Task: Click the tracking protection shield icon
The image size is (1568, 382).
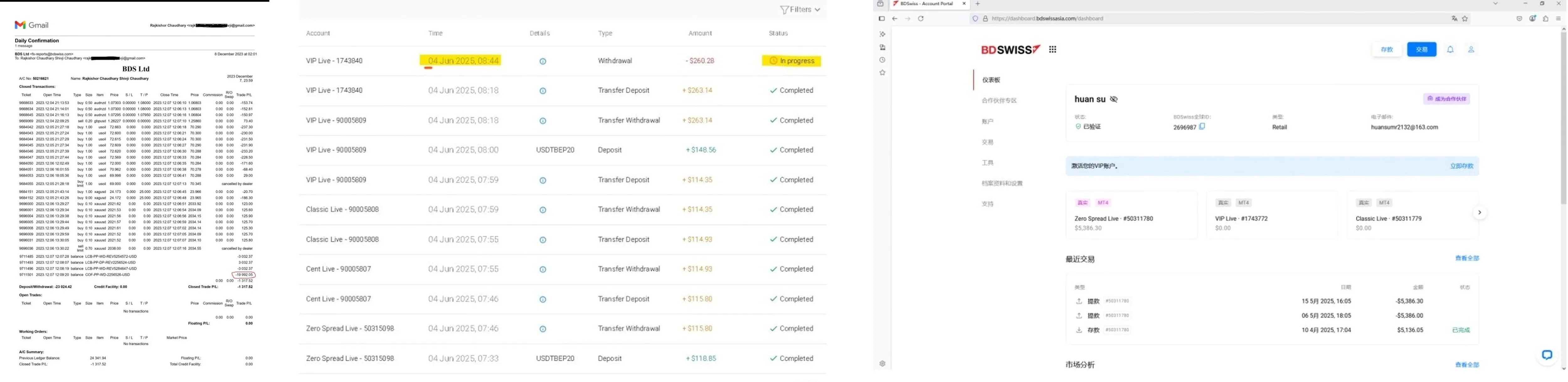Action: [975, 19]
